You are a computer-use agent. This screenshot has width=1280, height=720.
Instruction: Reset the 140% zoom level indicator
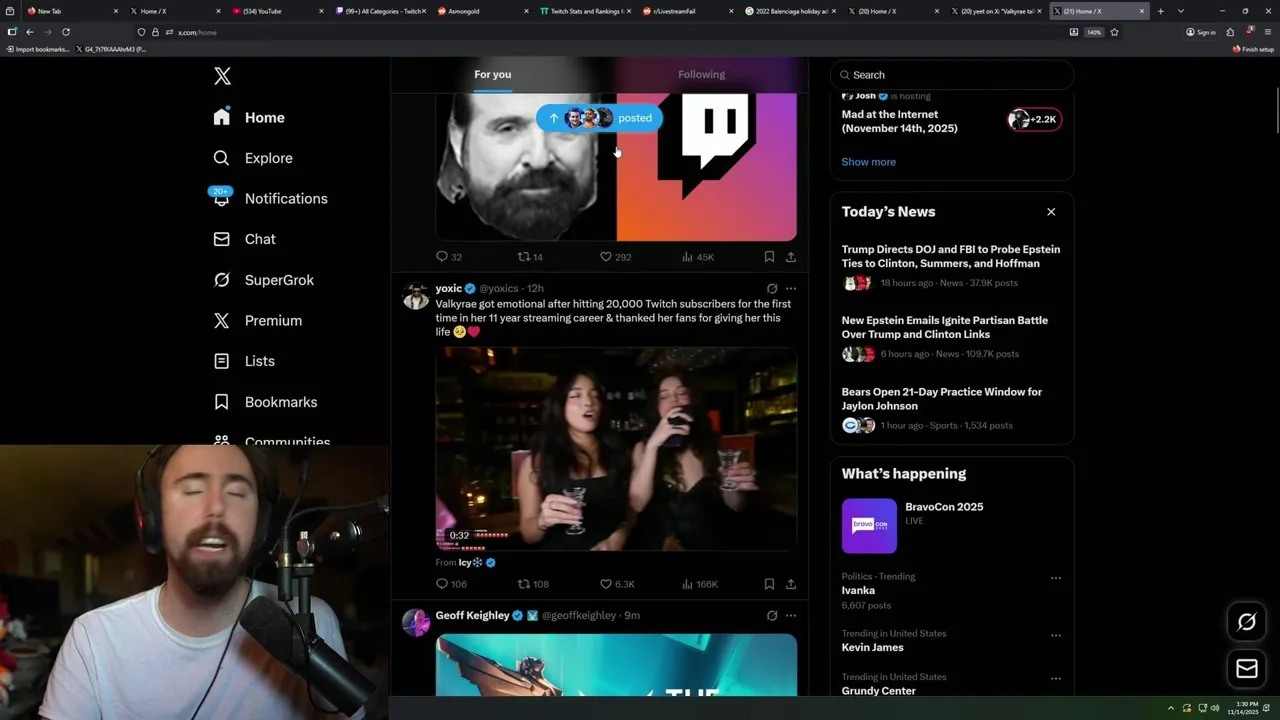[1094, 32]
